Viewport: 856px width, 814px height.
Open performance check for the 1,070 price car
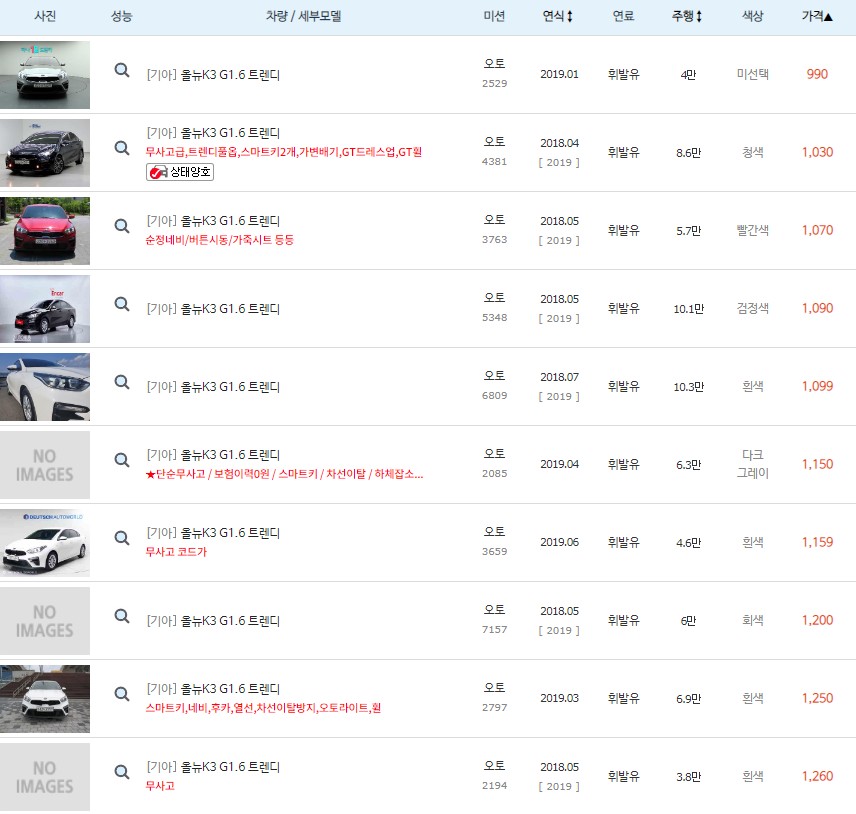pyautogui.click(x=122, y=227)
